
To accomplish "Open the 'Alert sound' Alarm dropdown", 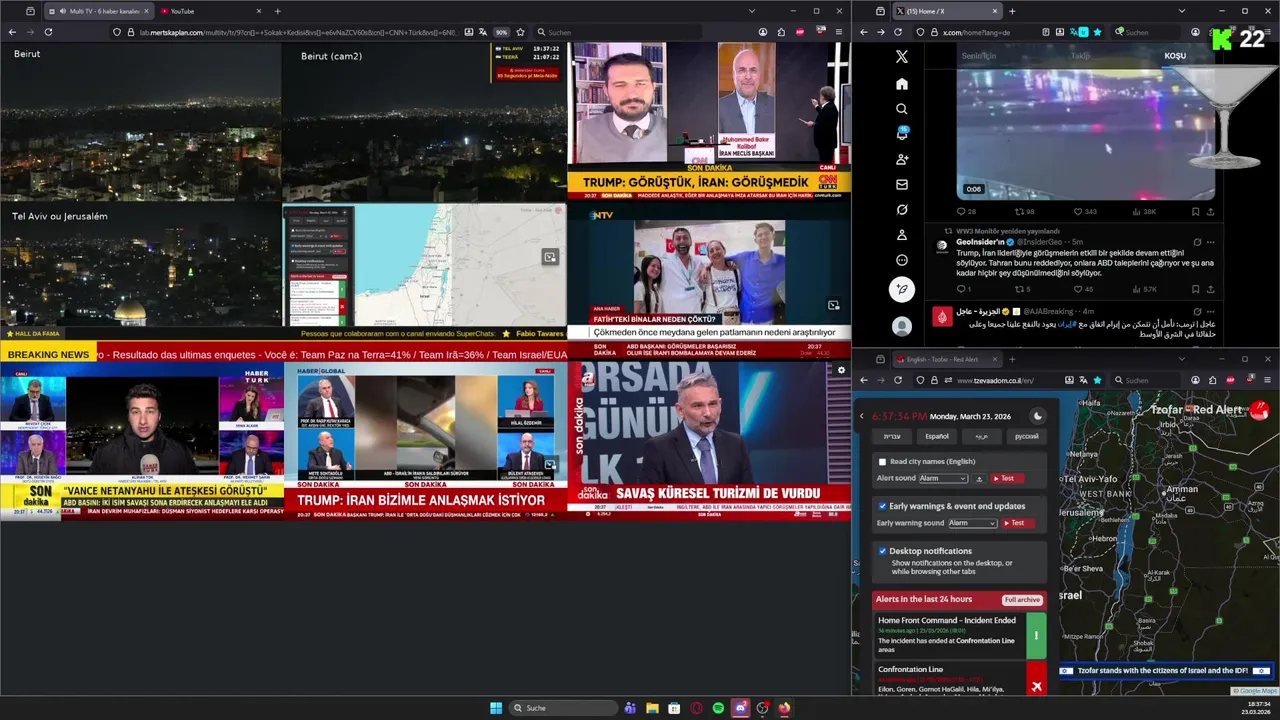I will coord(943,479).
